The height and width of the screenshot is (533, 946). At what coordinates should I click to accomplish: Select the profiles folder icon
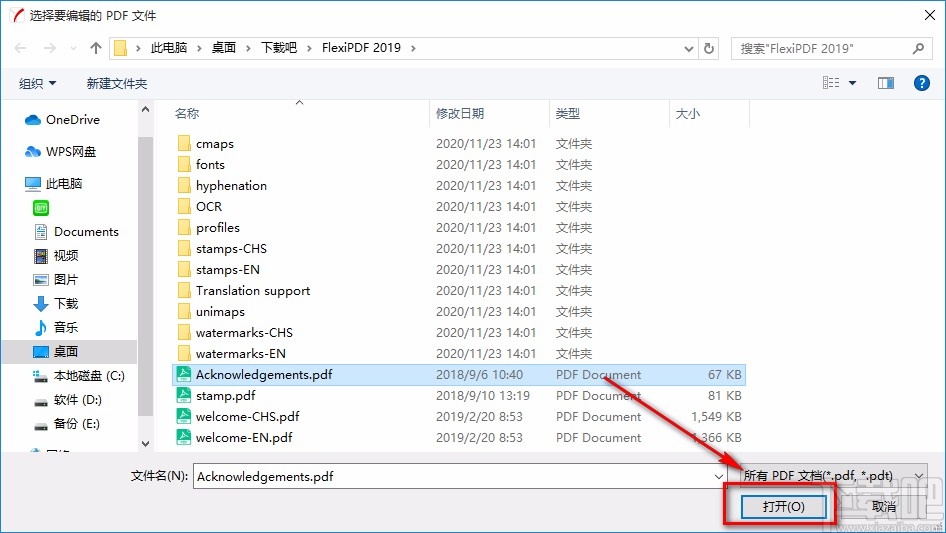point(184,228)
